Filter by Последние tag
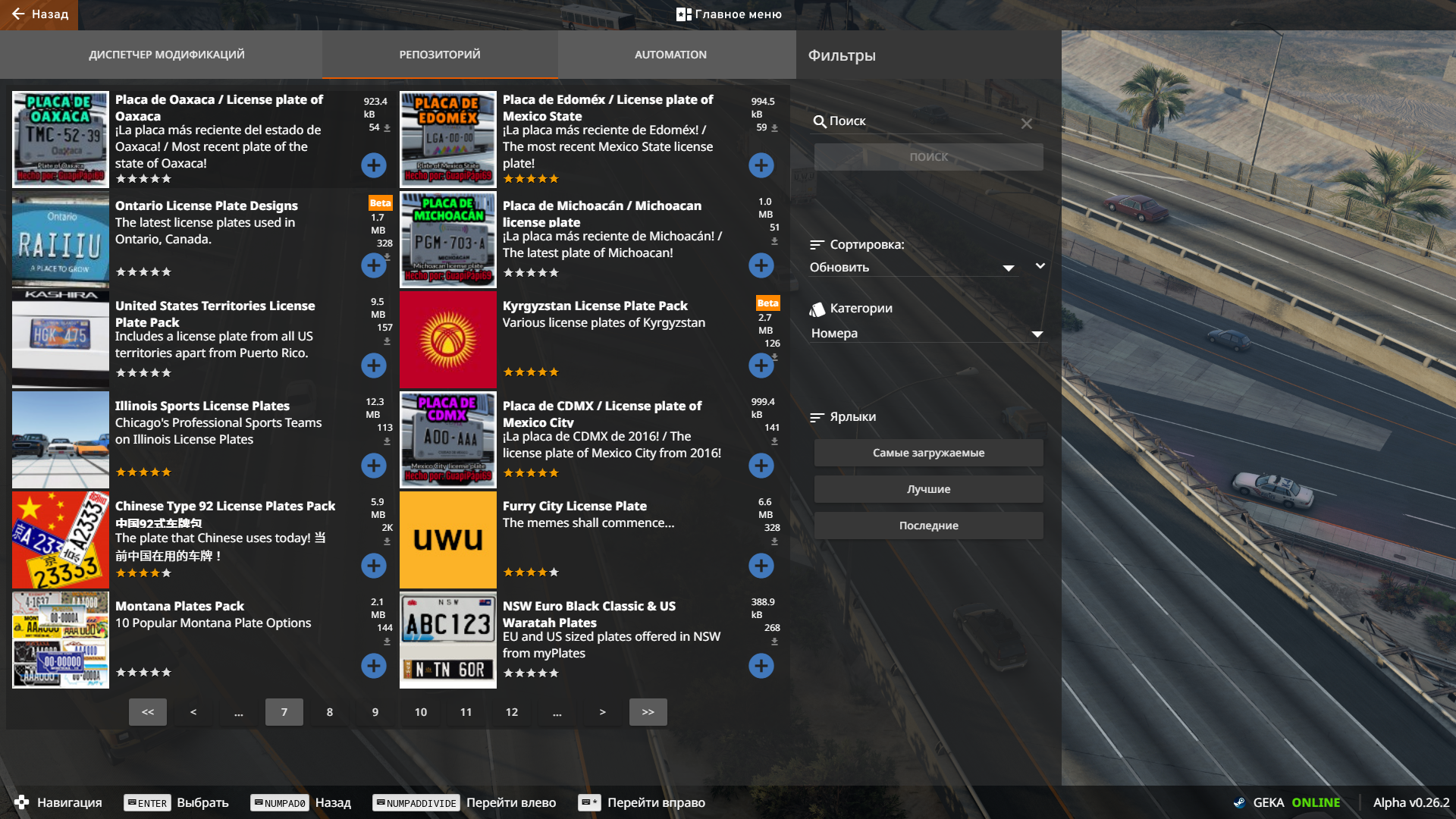 (x=928, y=526)
